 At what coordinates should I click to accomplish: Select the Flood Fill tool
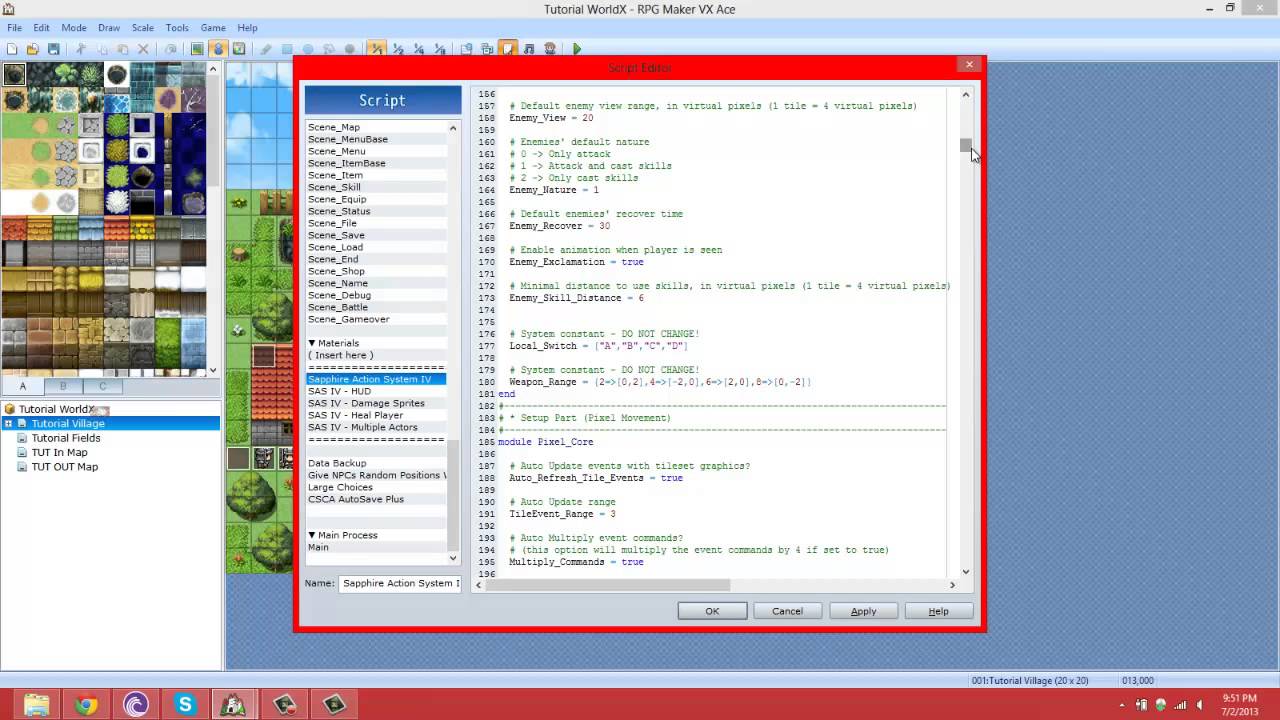pos(329,49)
